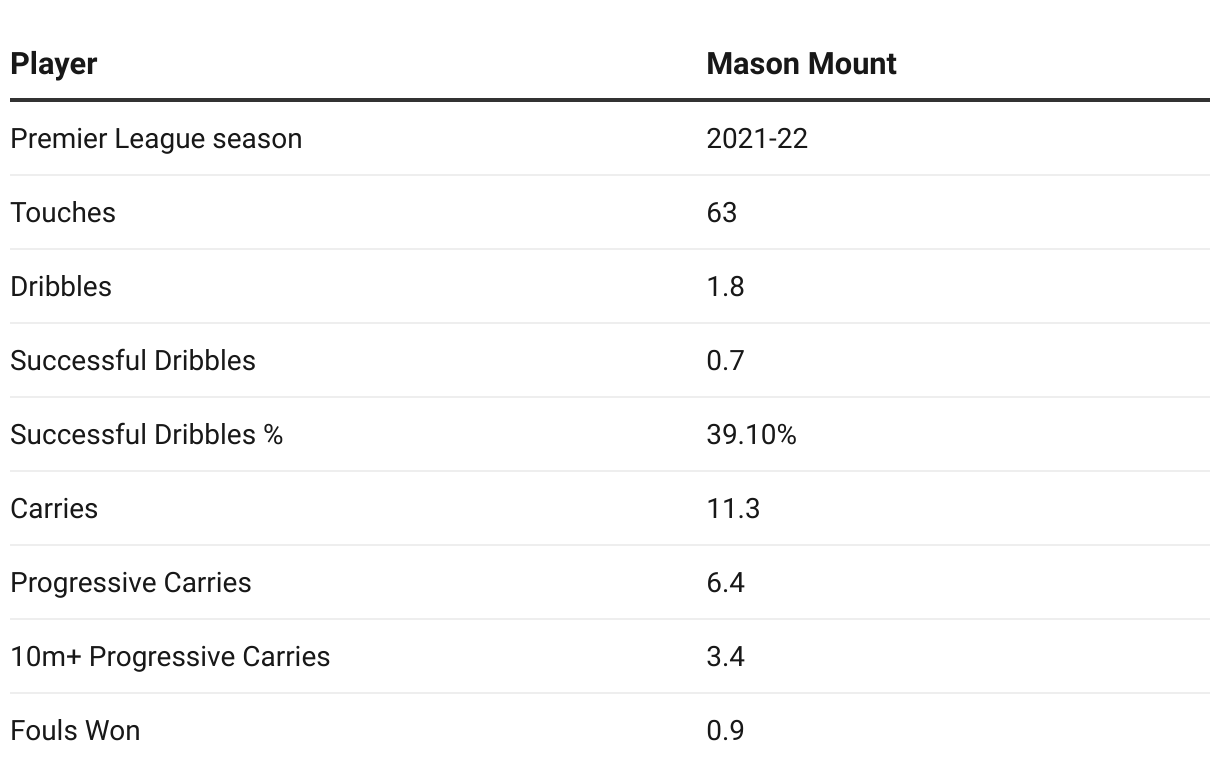Viewport: 1220px width, 776px height.
Task: Click the Successful Dribbles row label
Action: 133,360
